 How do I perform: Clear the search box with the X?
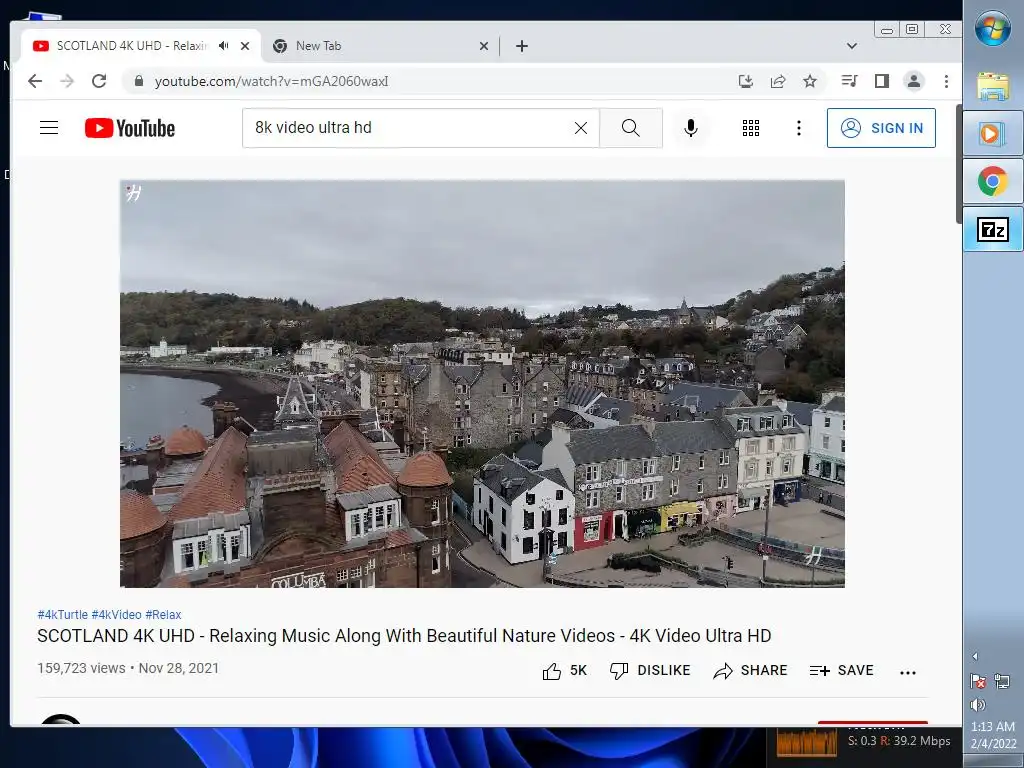point(581,128)
